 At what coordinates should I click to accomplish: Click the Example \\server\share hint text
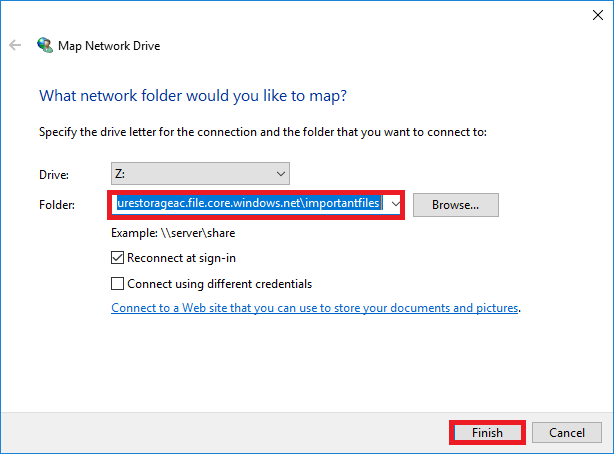pyautogui.click(x=173, y=233)
